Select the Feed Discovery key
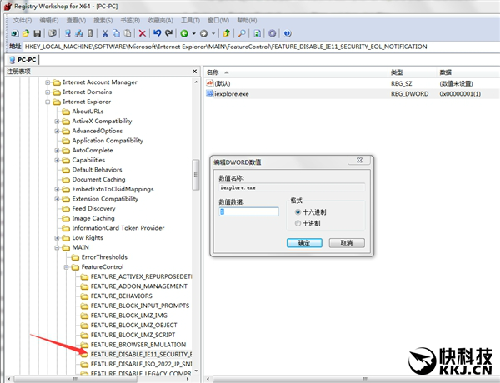 pyautogui.click(x=94, y=209)
